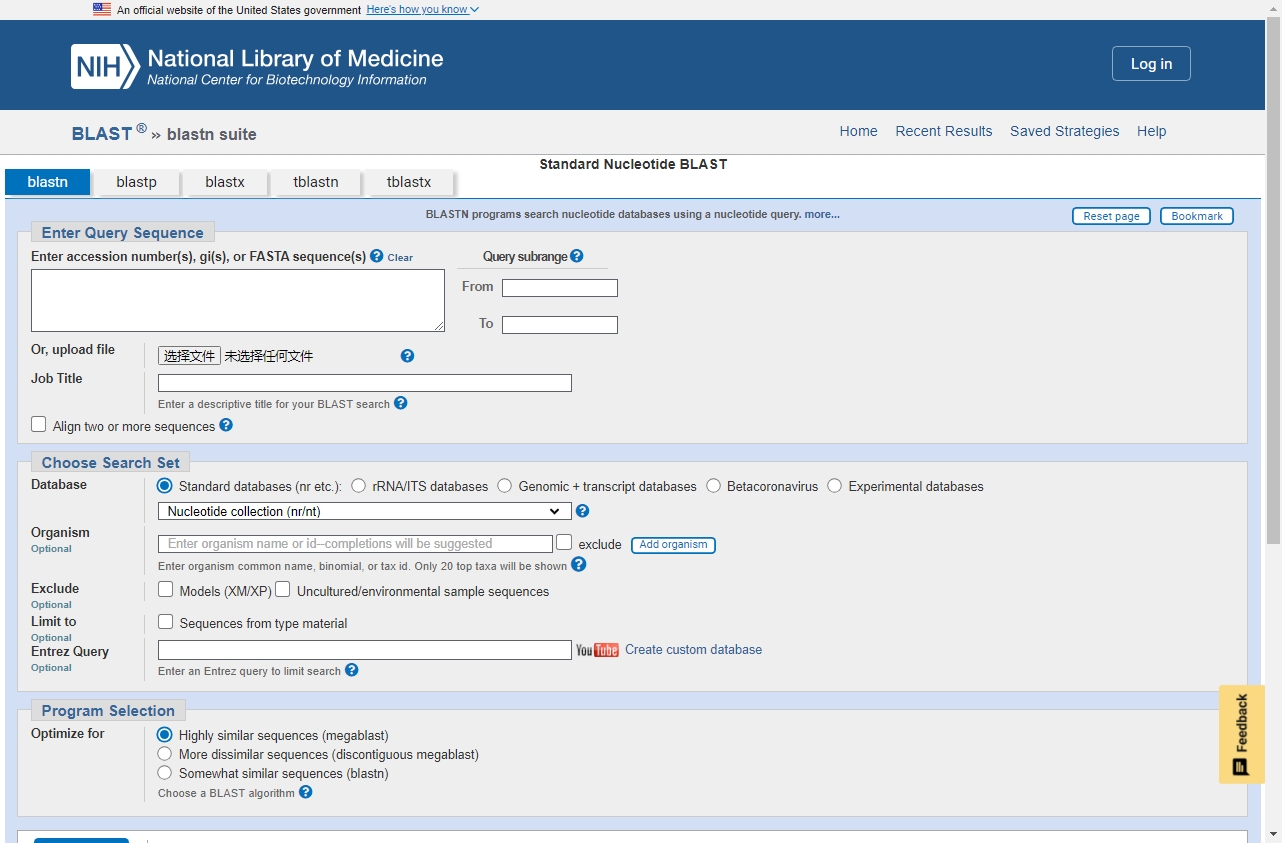Open help icon for Job Title description
The image size is (1282, 843).
click(401, 403)
